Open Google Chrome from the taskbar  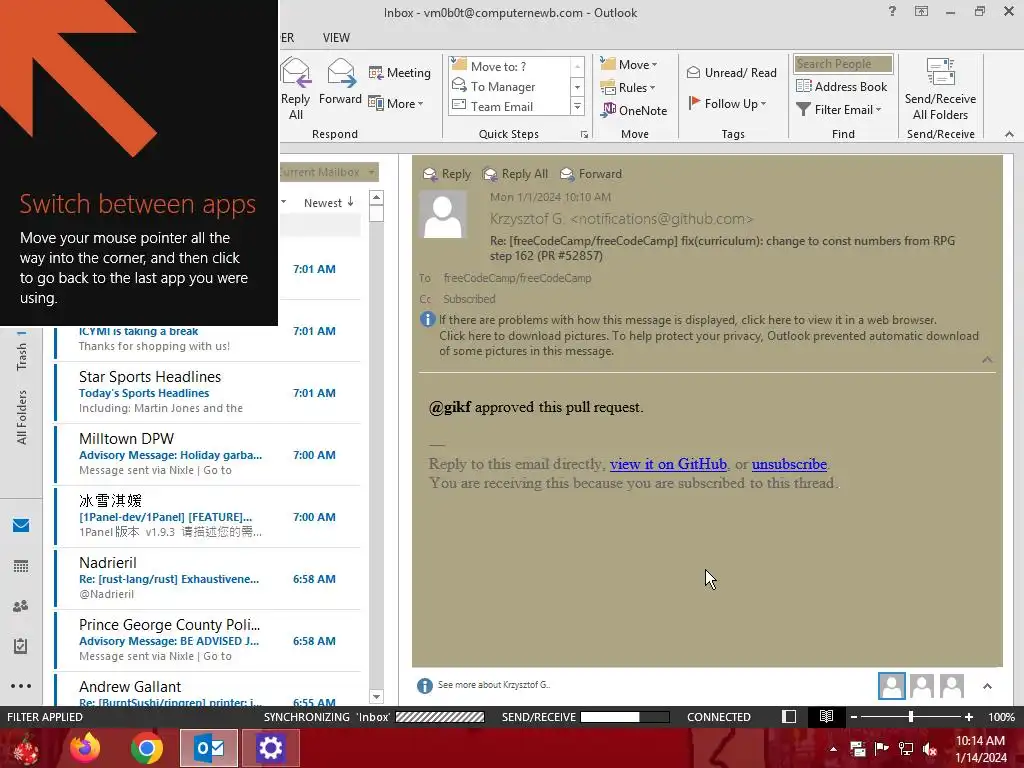146,748
